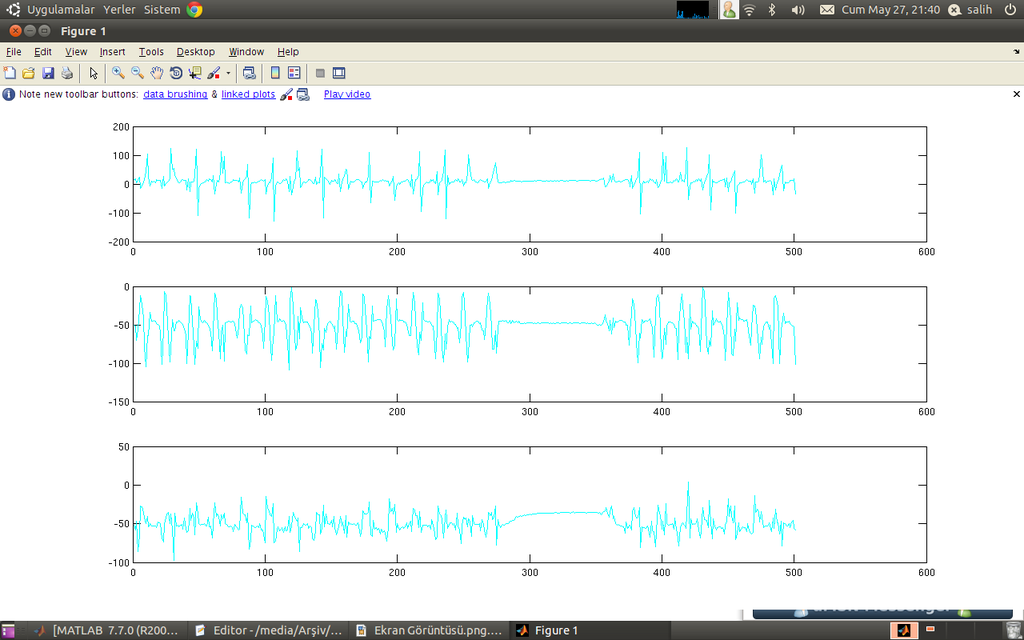The height and width of the screenshot is (640, 1024).
Task: Enable the Rotate 3D tool
Action: click(176, 73)
